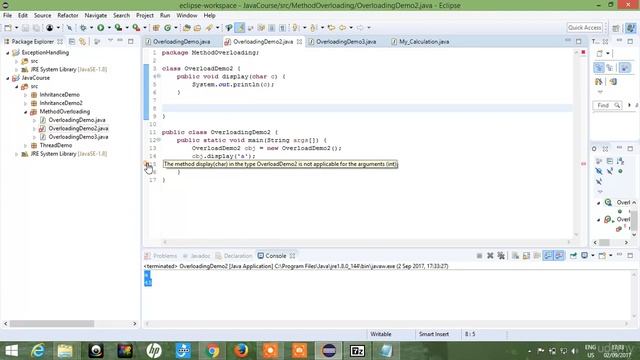The width and height of the screenshot is (640, 360).
Task: Click the error marker on line 15
Action: click(x=147, y=164)
